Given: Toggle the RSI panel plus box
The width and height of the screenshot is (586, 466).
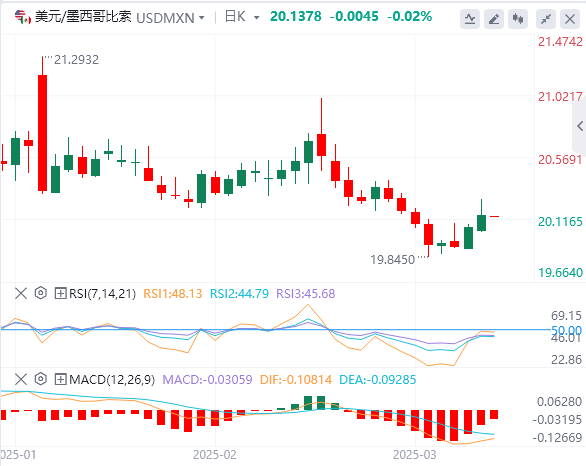Looking at the screenshot, I should [x=60, y=293].
